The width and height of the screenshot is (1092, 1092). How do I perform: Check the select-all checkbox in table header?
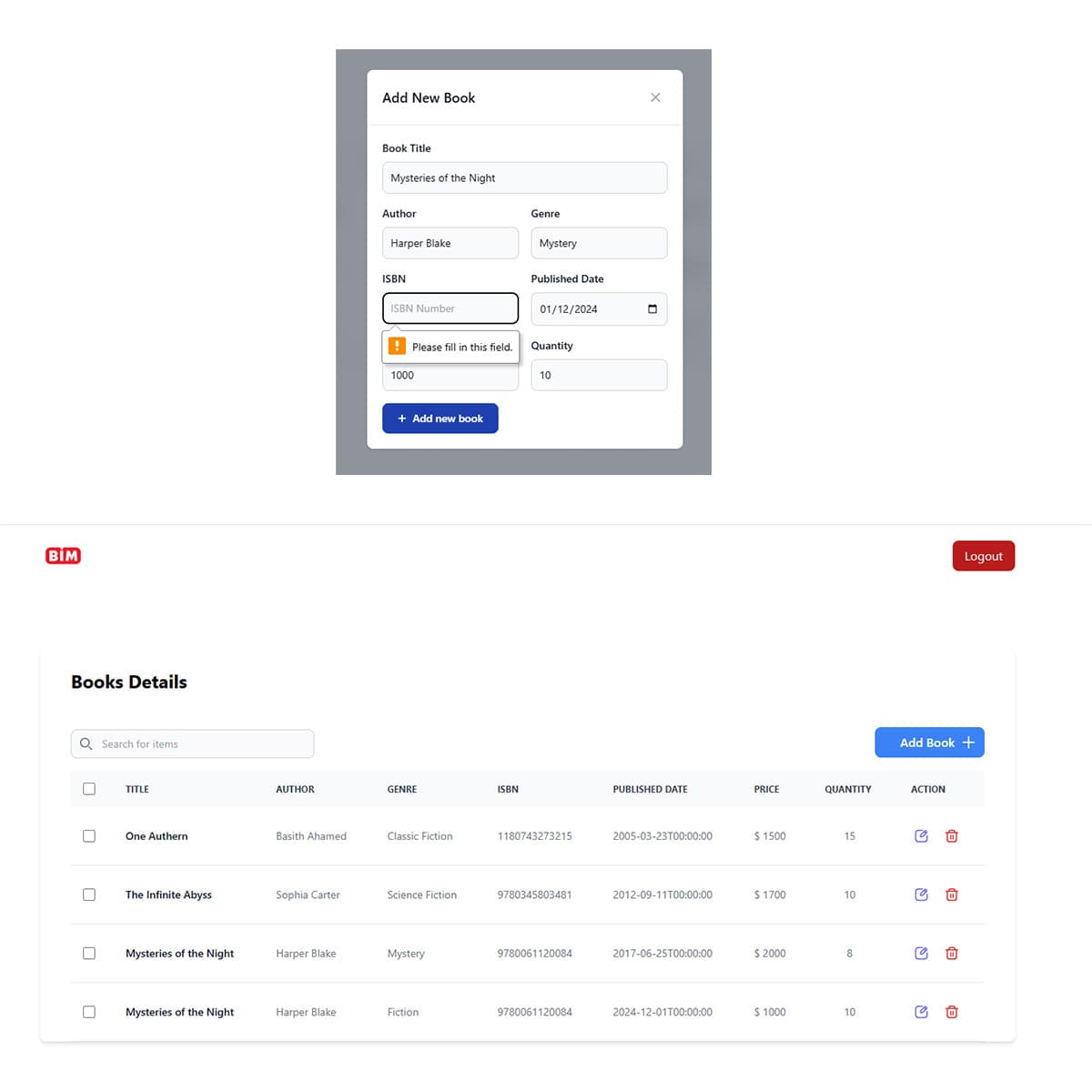tap(88, 788)
